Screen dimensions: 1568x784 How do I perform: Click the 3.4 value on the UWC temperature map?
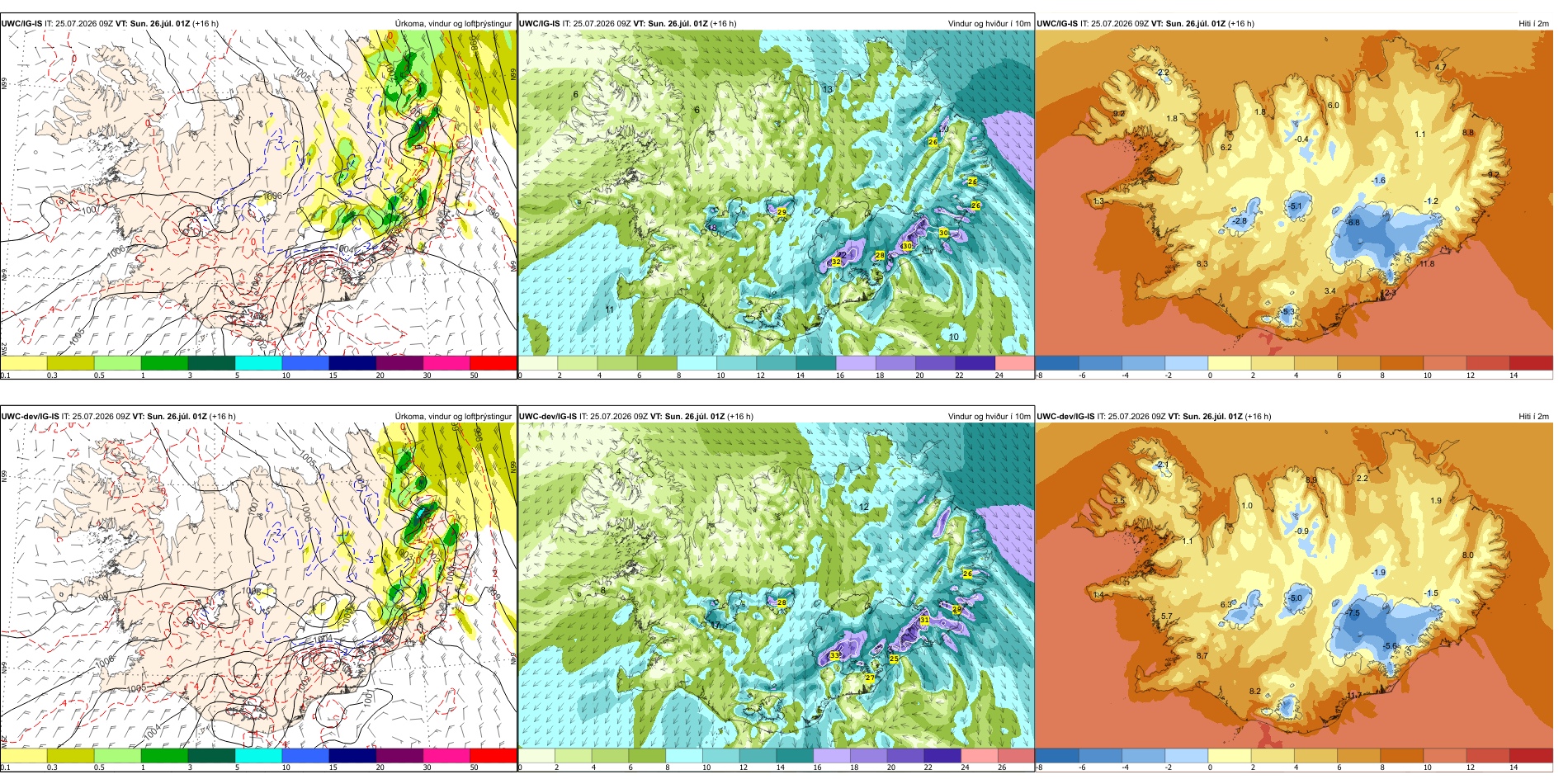(x=1329, y=290)
